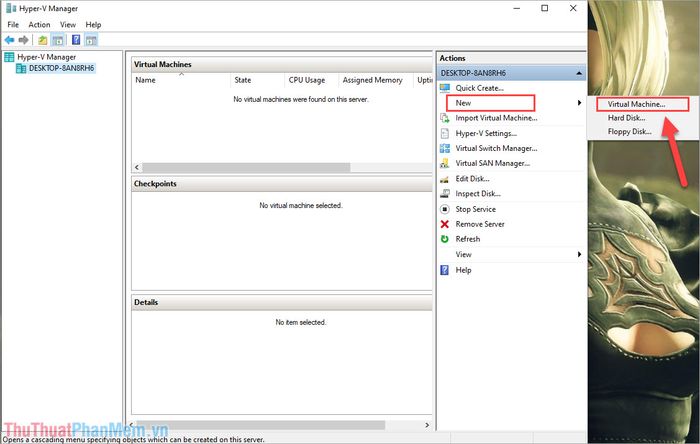
Task: Click the Edit Disk icon
Action: [445, 179]
